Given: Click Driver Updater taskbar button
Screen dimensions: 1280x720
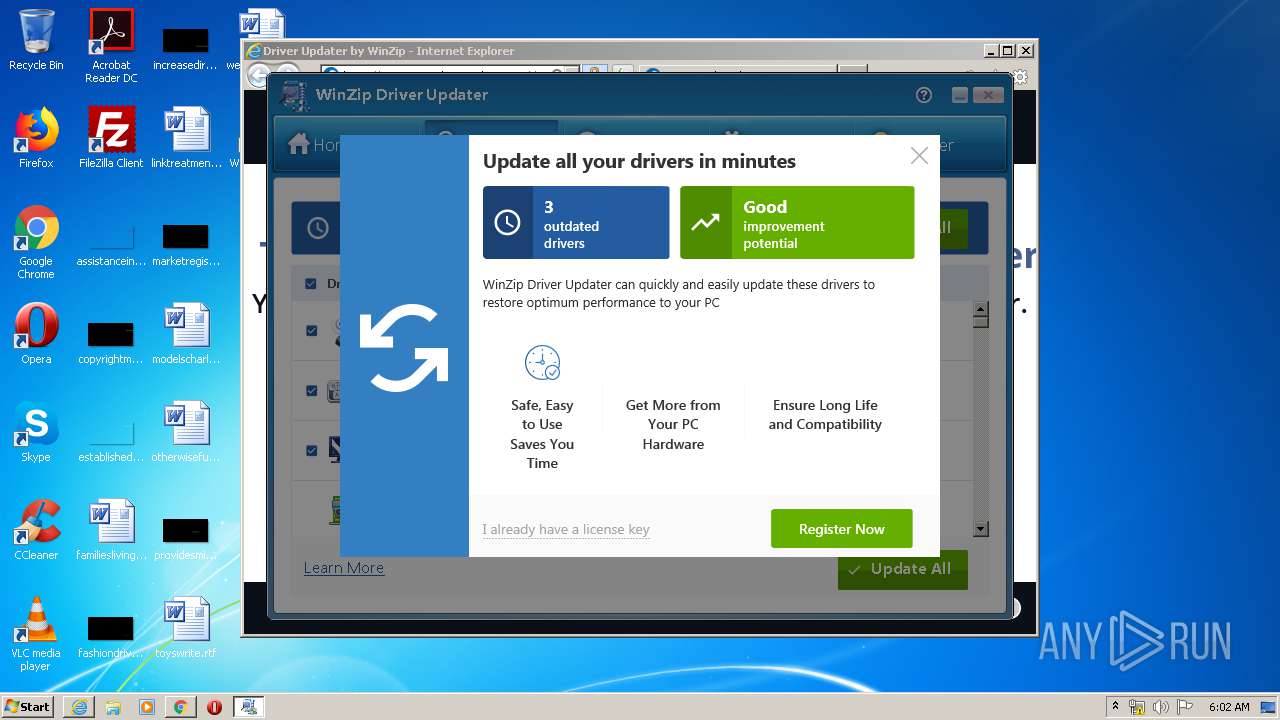Looking at the screenshot, I should (x=248, y=707).
